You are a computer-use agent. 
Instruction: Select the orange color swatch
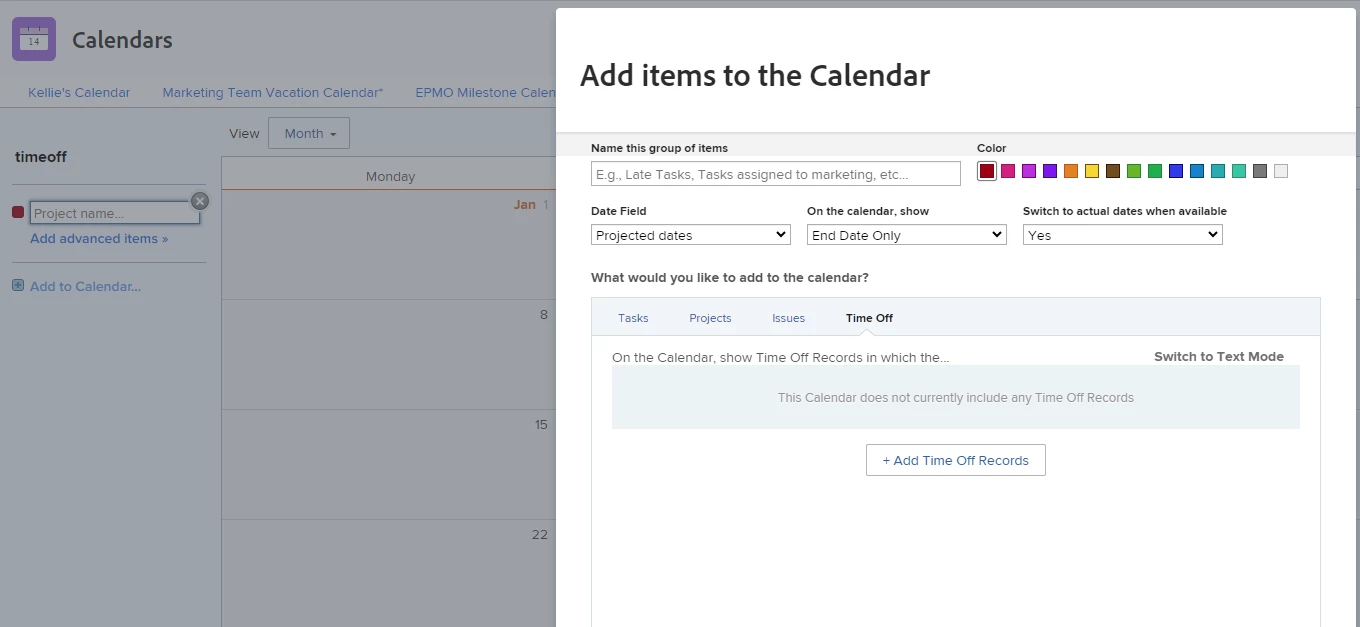(1071, 171)
